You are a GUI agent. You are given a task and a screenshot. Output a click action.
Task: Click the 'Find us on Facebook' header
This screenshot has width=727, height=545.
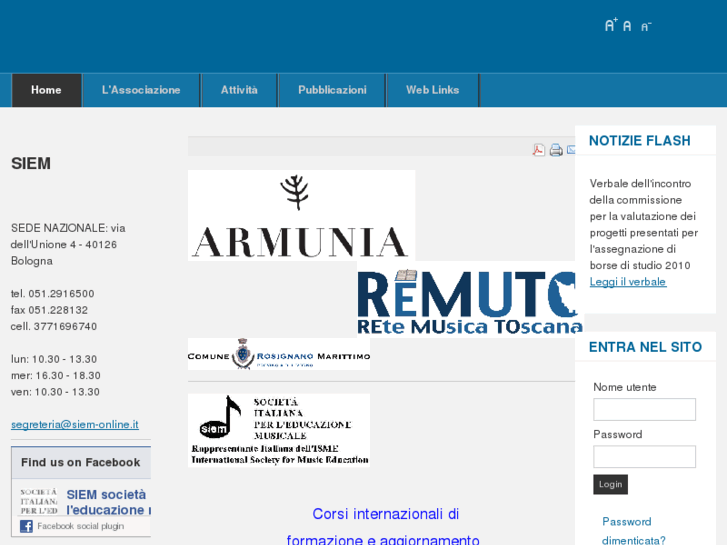[x=81, y=462]
